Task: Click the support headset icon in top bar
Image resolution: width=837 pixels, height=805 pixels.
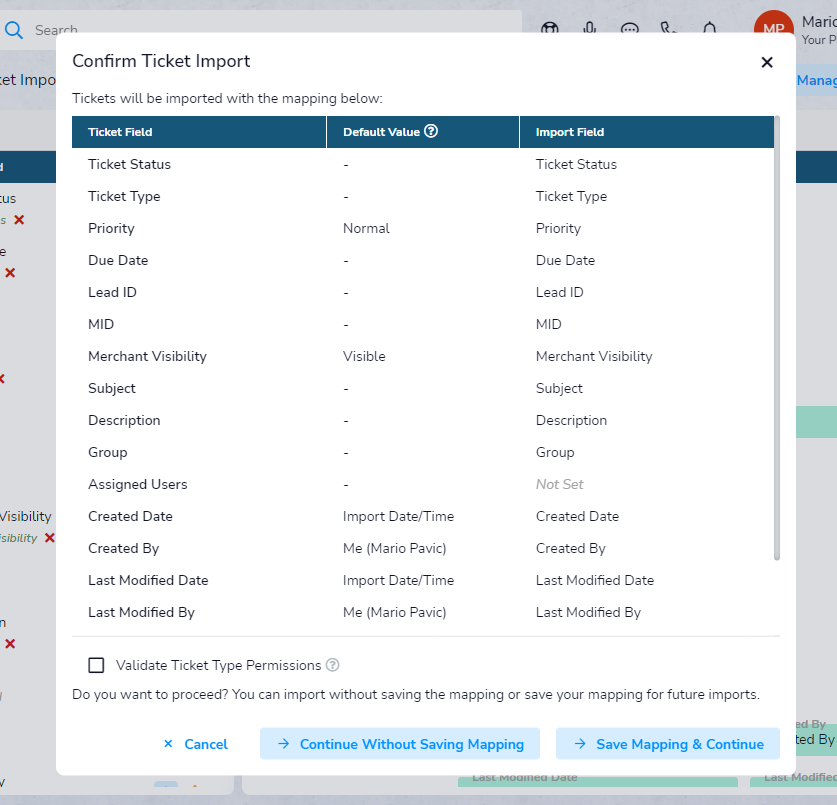Action: pyautogui.click(x=550, y=28)
